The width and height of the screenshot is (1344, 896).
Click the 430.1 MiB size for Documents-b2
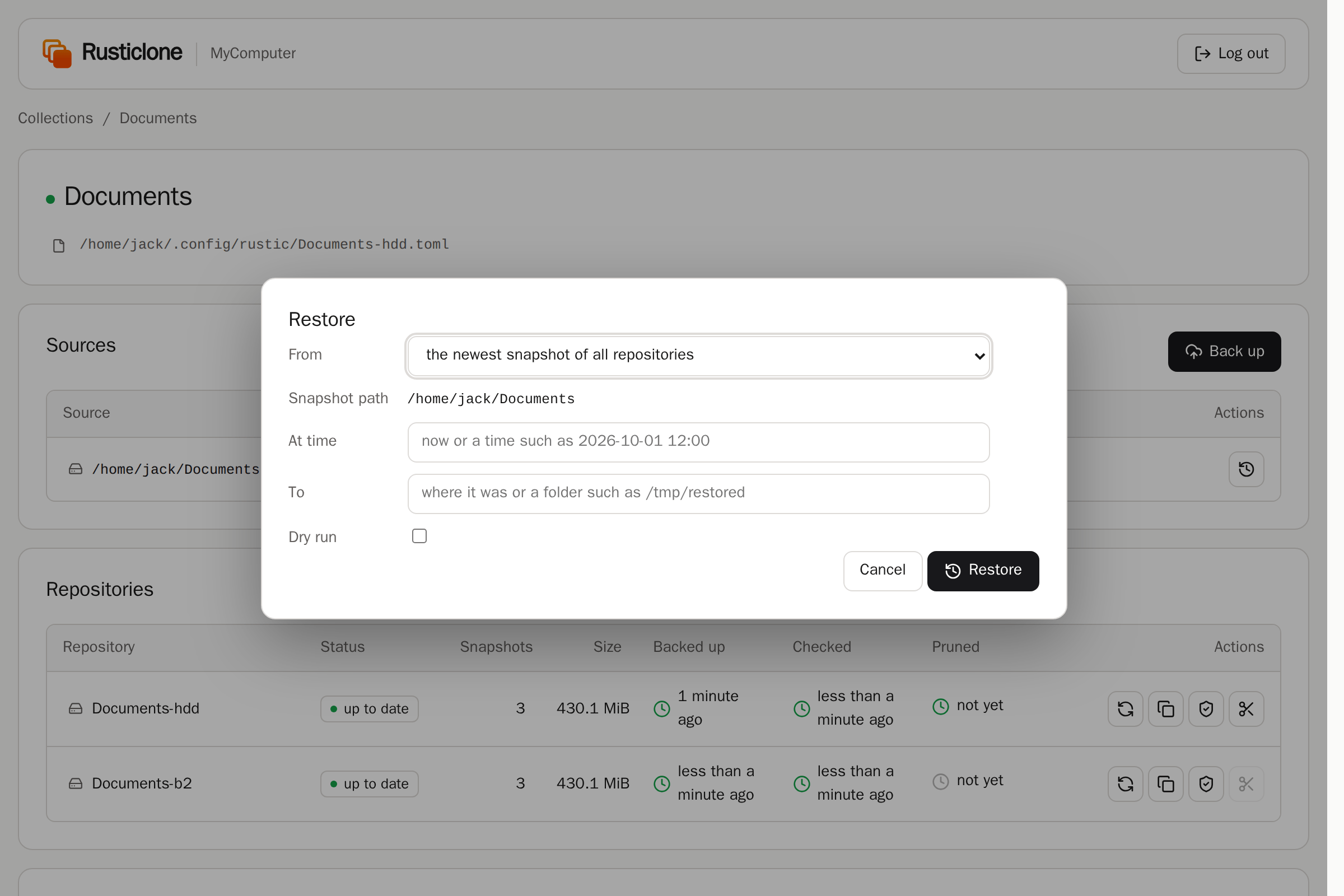click(592, 783)
